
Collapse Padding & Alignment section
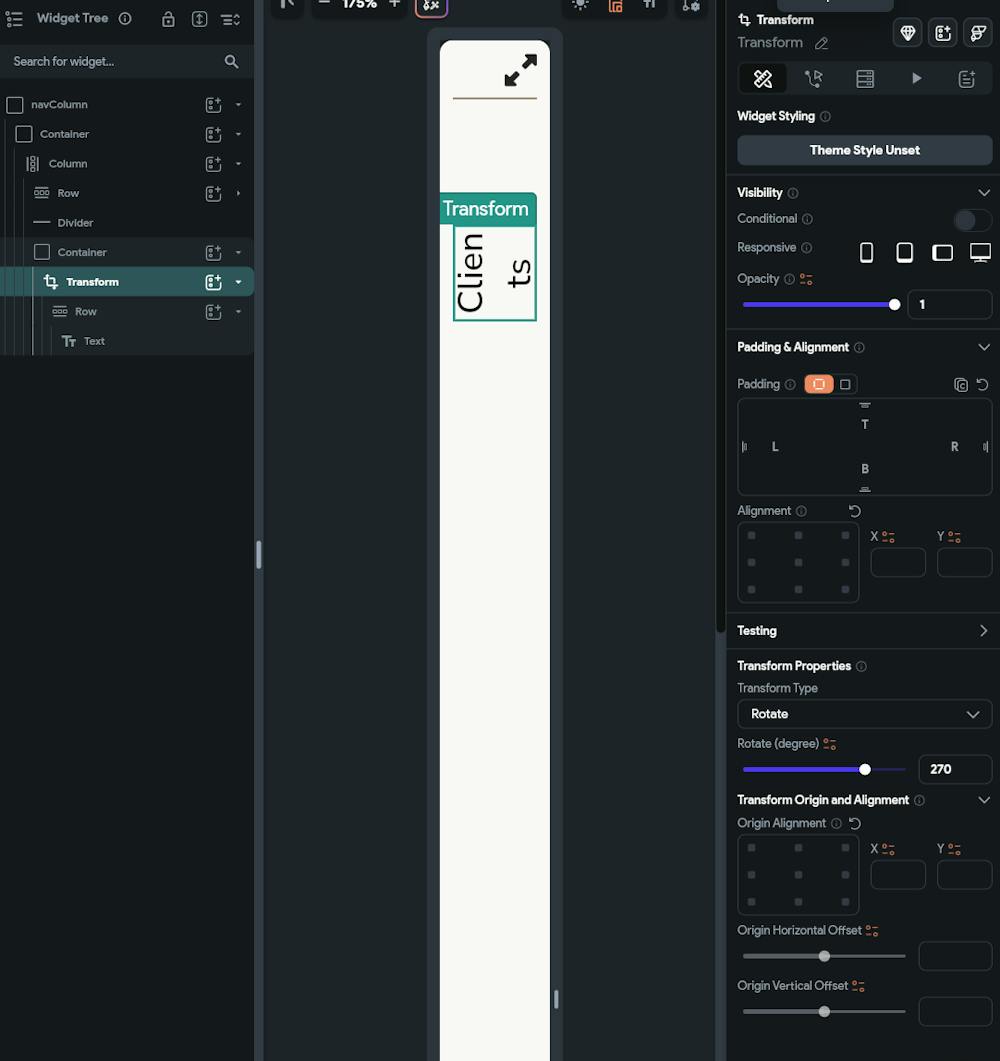coord(984,347)
